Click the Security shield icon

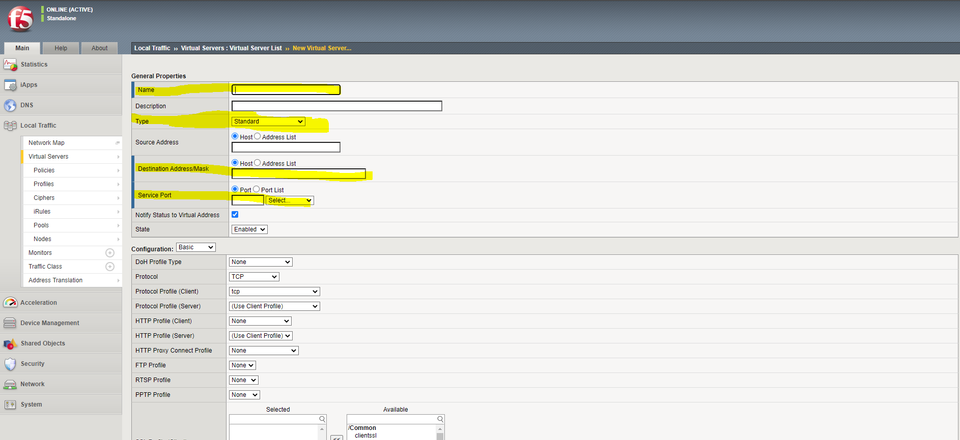pos(11,364)
